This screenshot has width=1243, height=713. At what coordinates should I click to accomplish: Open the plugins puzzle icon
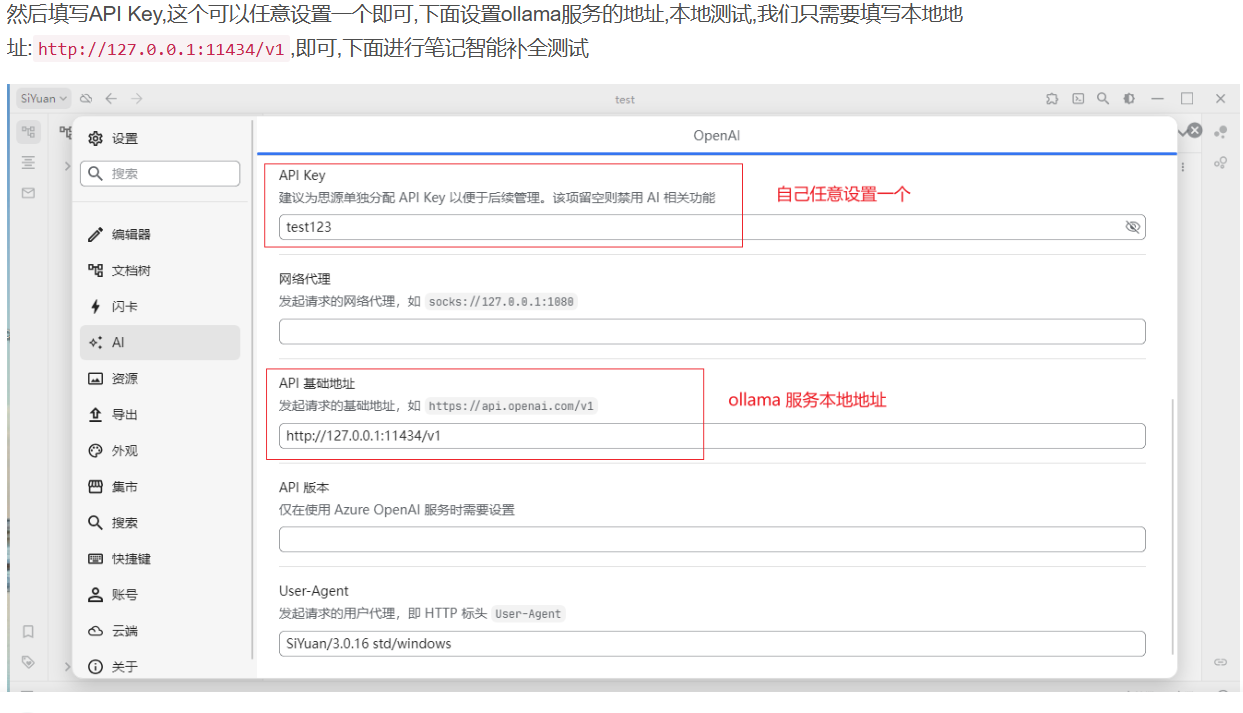1052,98
